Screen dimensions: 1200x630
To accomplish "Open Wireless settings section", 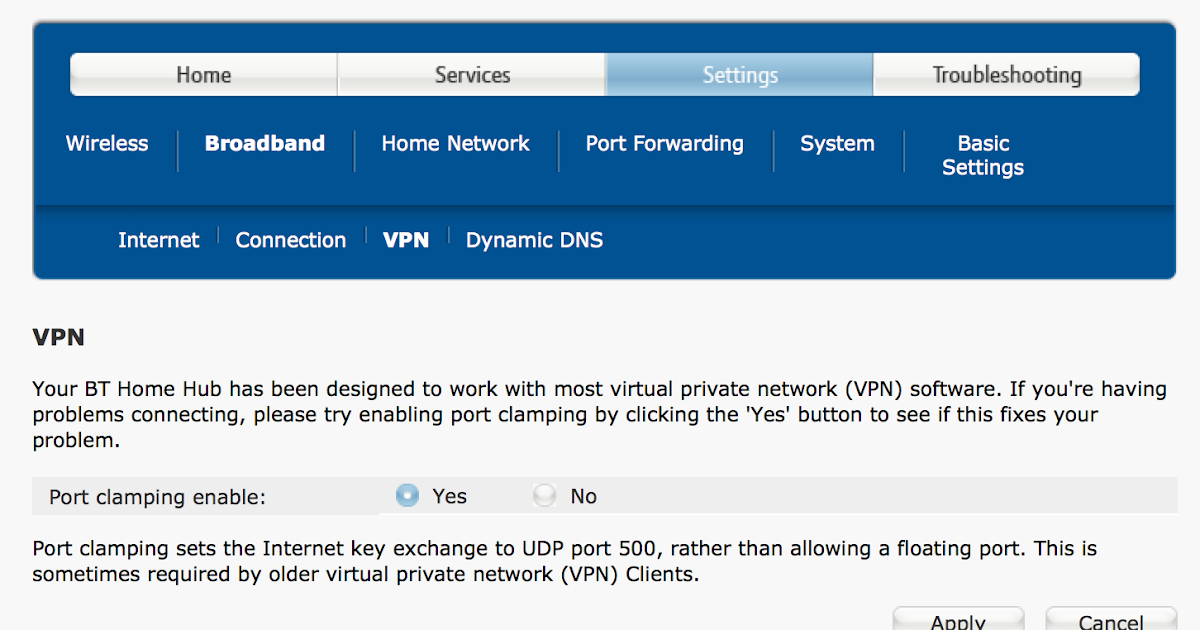I will [x=107, y=144].
